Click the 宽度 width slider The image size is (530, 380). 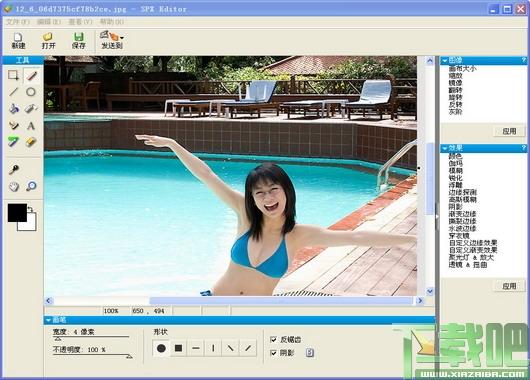[x=91, y=337]
